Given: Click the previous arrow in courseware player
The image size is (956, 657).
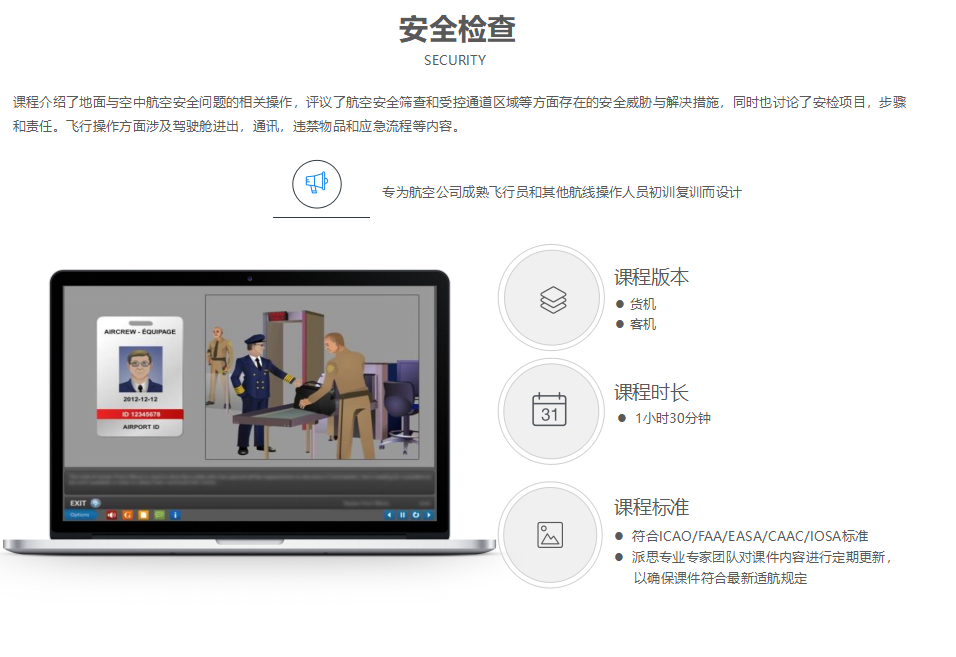Looking at the screenshot, I should [x=389, y=515].
